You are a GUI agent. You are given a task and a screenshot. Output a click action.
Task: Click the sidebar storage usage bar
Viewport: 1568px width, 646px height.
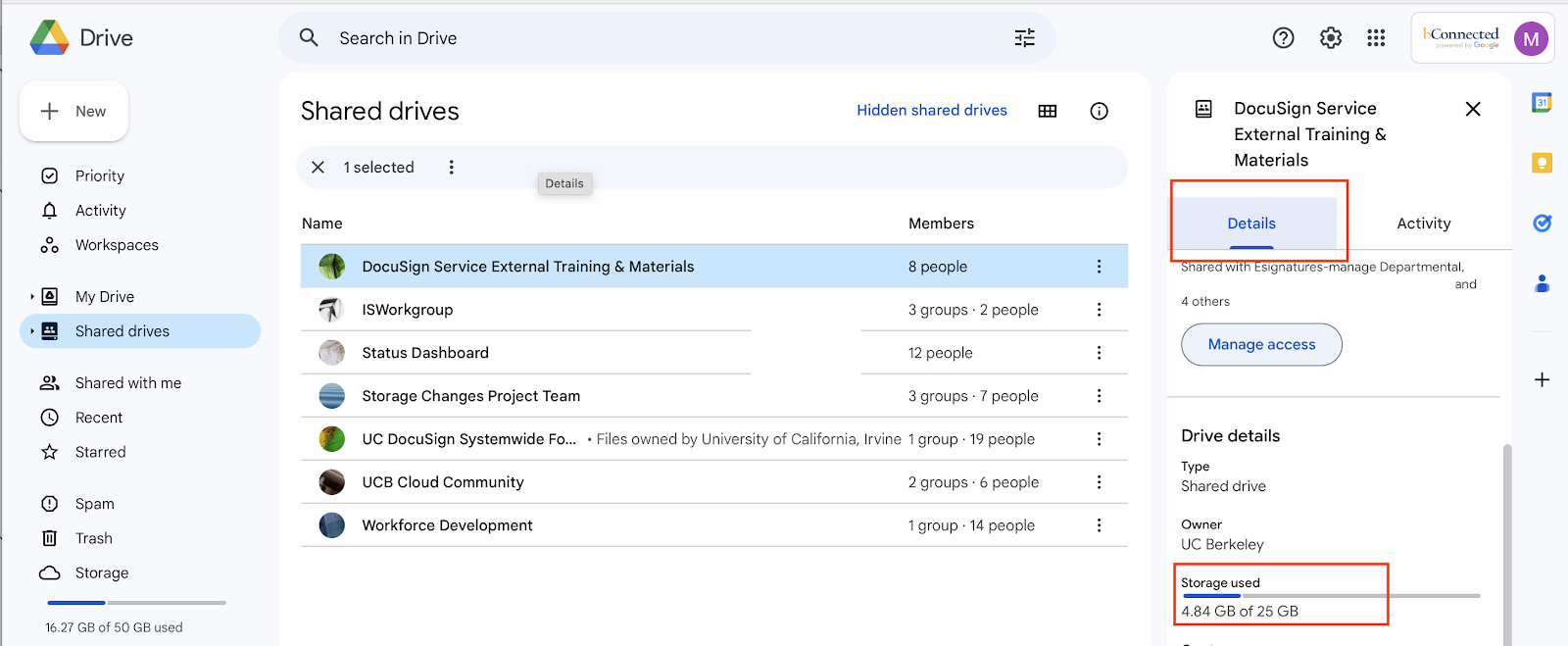(136, 603)
